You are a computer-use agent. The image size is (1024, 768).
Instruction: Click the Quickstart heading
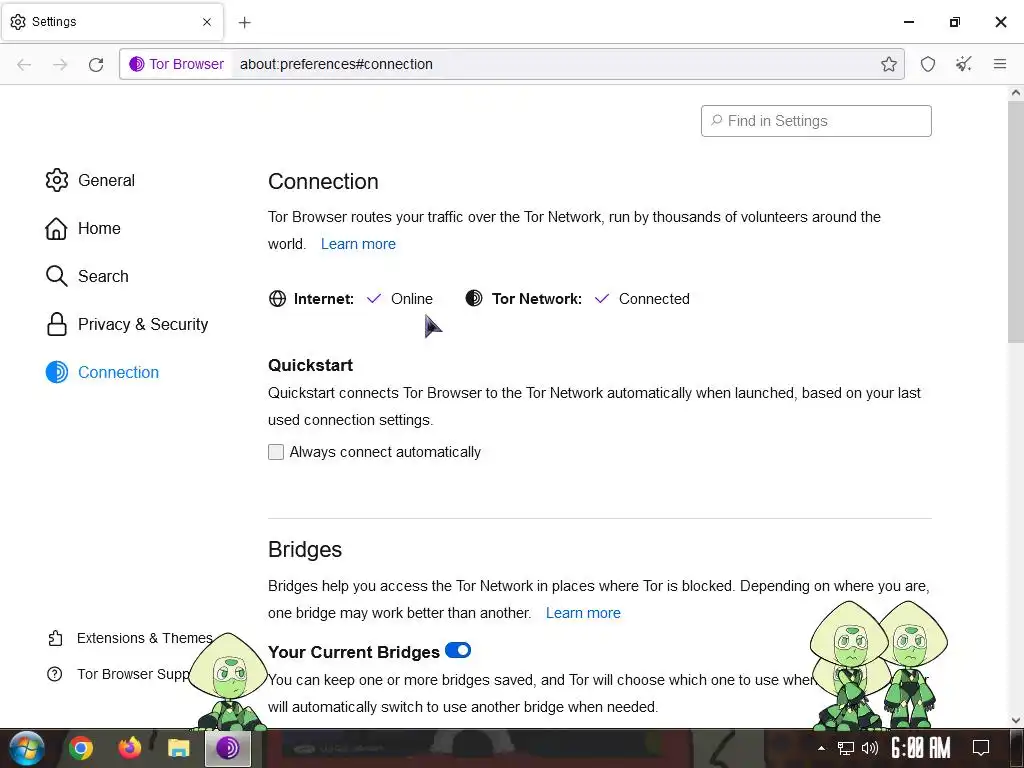[x=310, y=365]
